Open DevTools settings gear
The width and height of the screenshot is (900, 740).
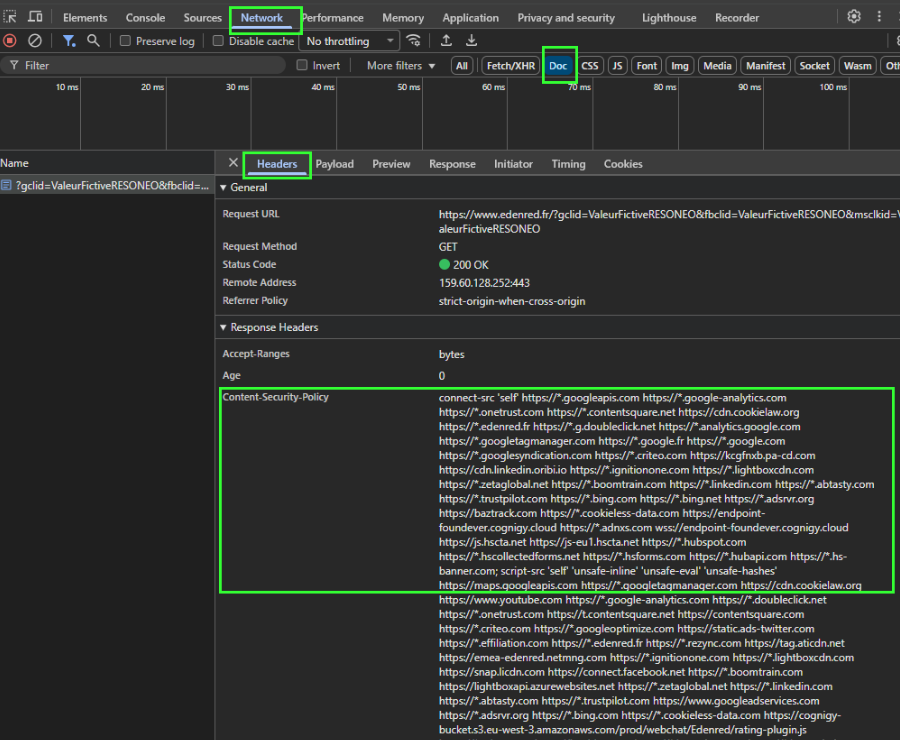tap(854, 17)
